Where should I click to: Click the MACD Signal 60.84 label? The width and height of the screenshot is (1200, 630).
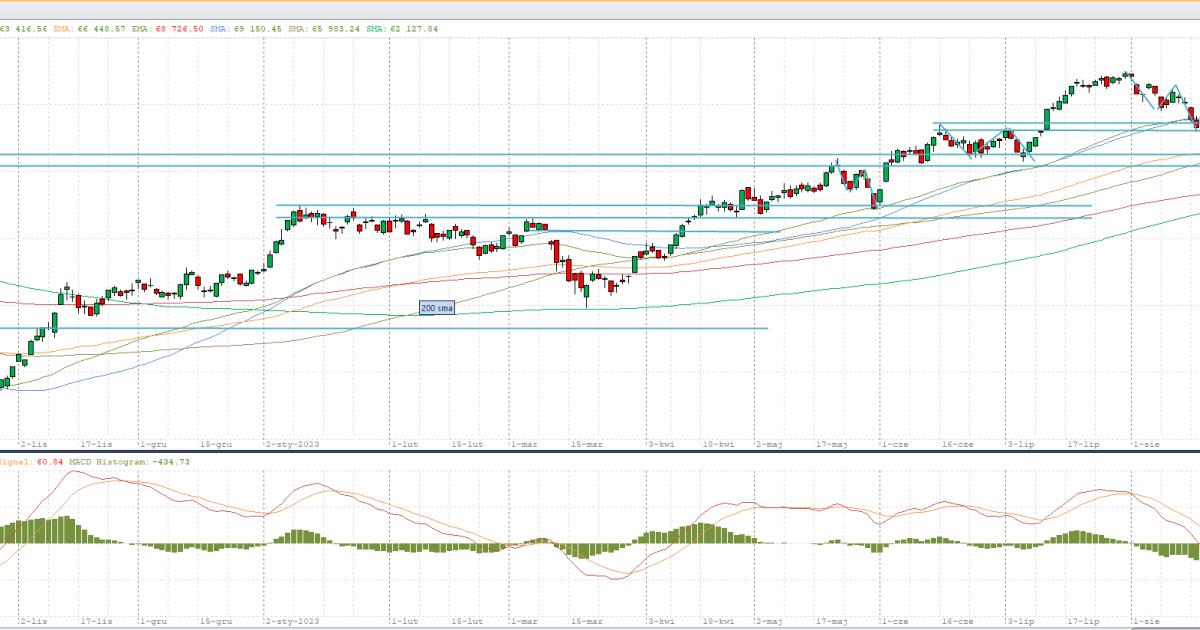[x=30, y=461]
